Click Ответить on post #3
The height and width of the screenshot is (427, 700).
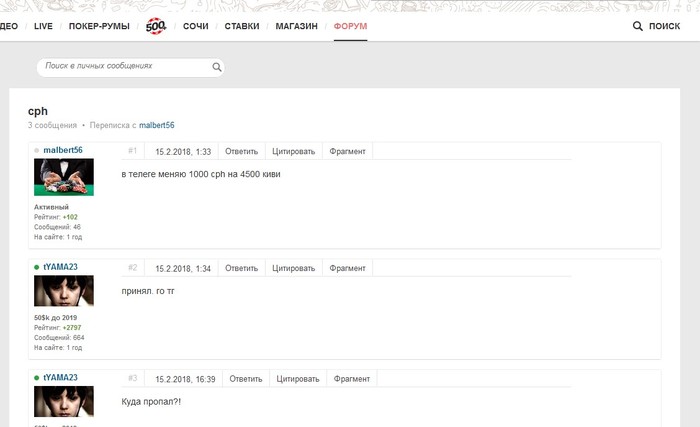246,379
